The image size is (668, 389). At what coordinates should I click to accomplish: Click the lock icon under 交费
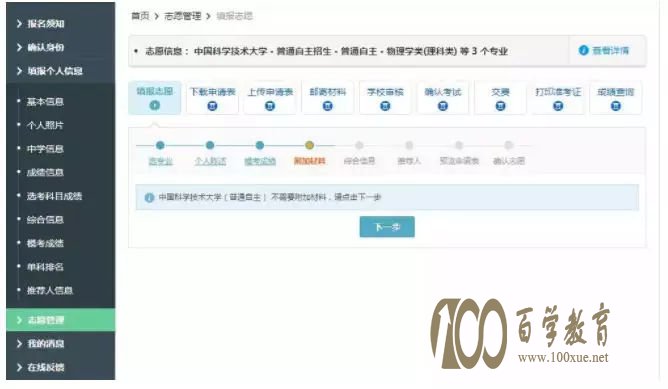tap(501, 106)
